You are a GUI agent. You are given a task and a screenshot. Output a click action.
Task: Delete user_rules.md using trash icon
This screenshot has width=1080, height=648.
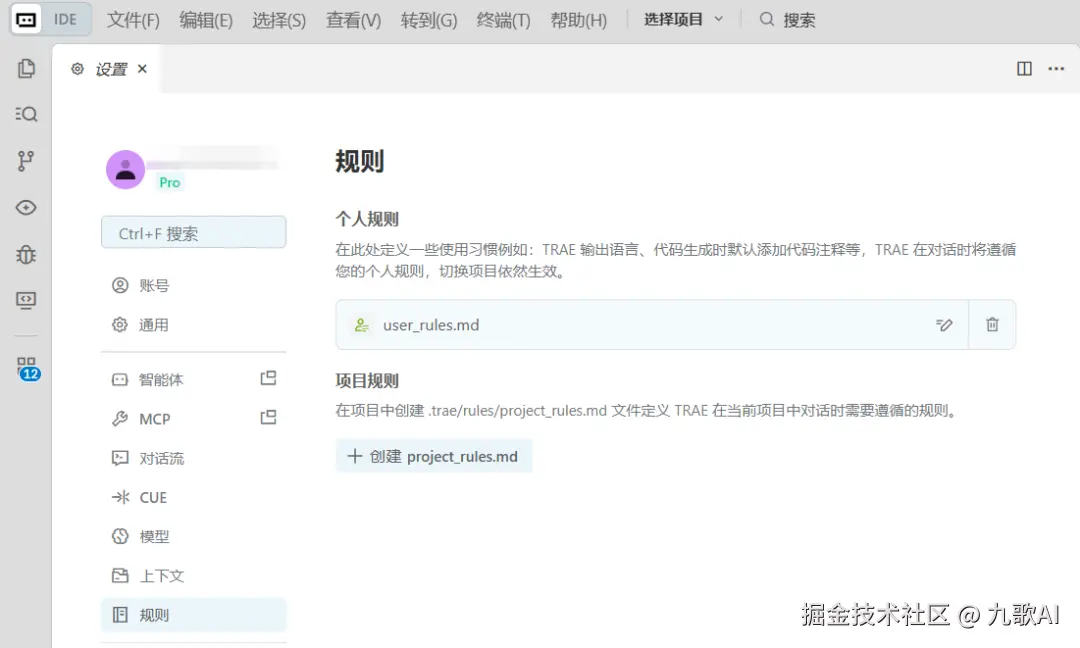pos(991,324)
